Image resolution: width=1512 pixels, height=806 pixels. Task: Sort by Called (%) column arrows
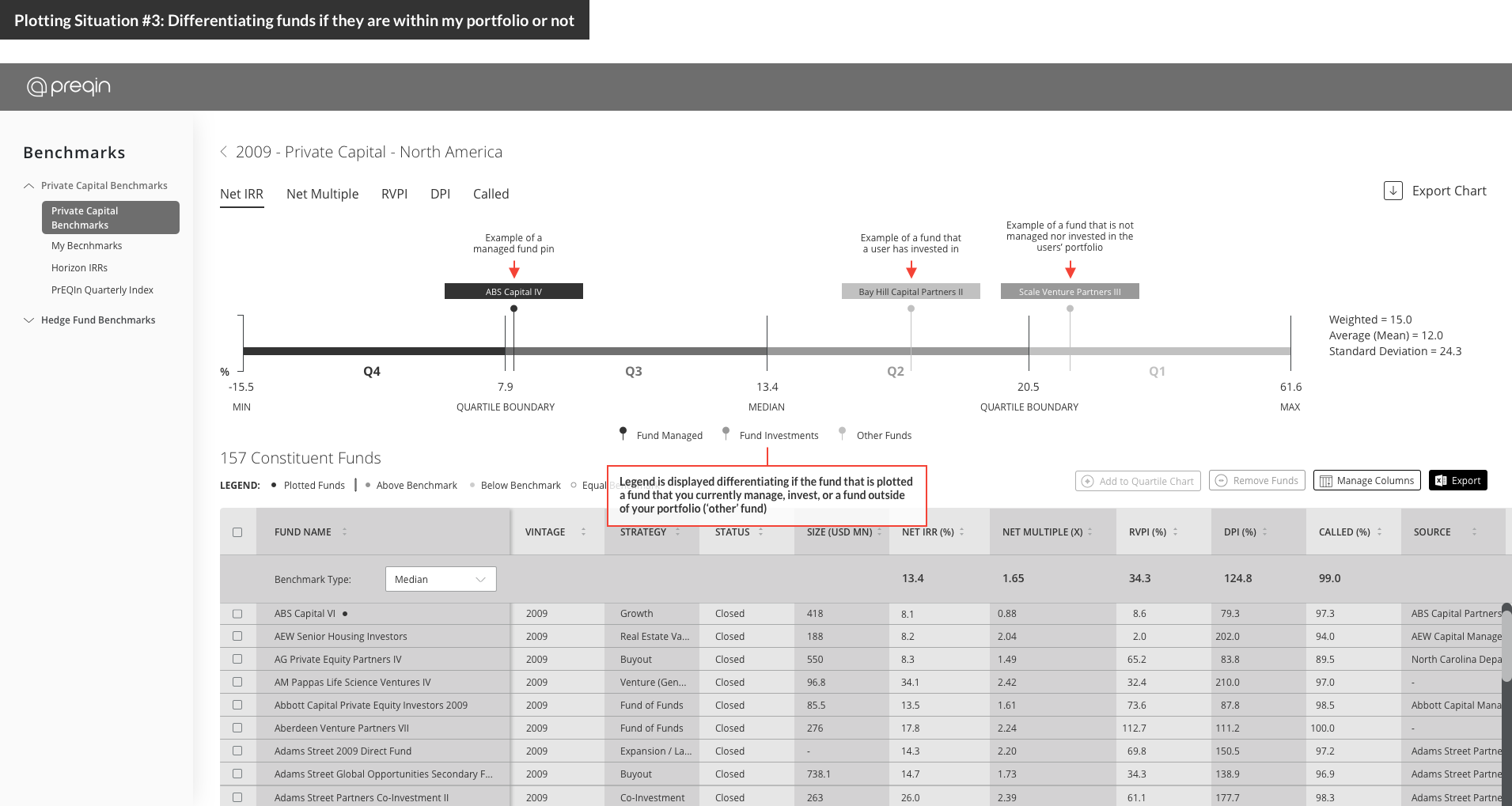[1379, 532]
